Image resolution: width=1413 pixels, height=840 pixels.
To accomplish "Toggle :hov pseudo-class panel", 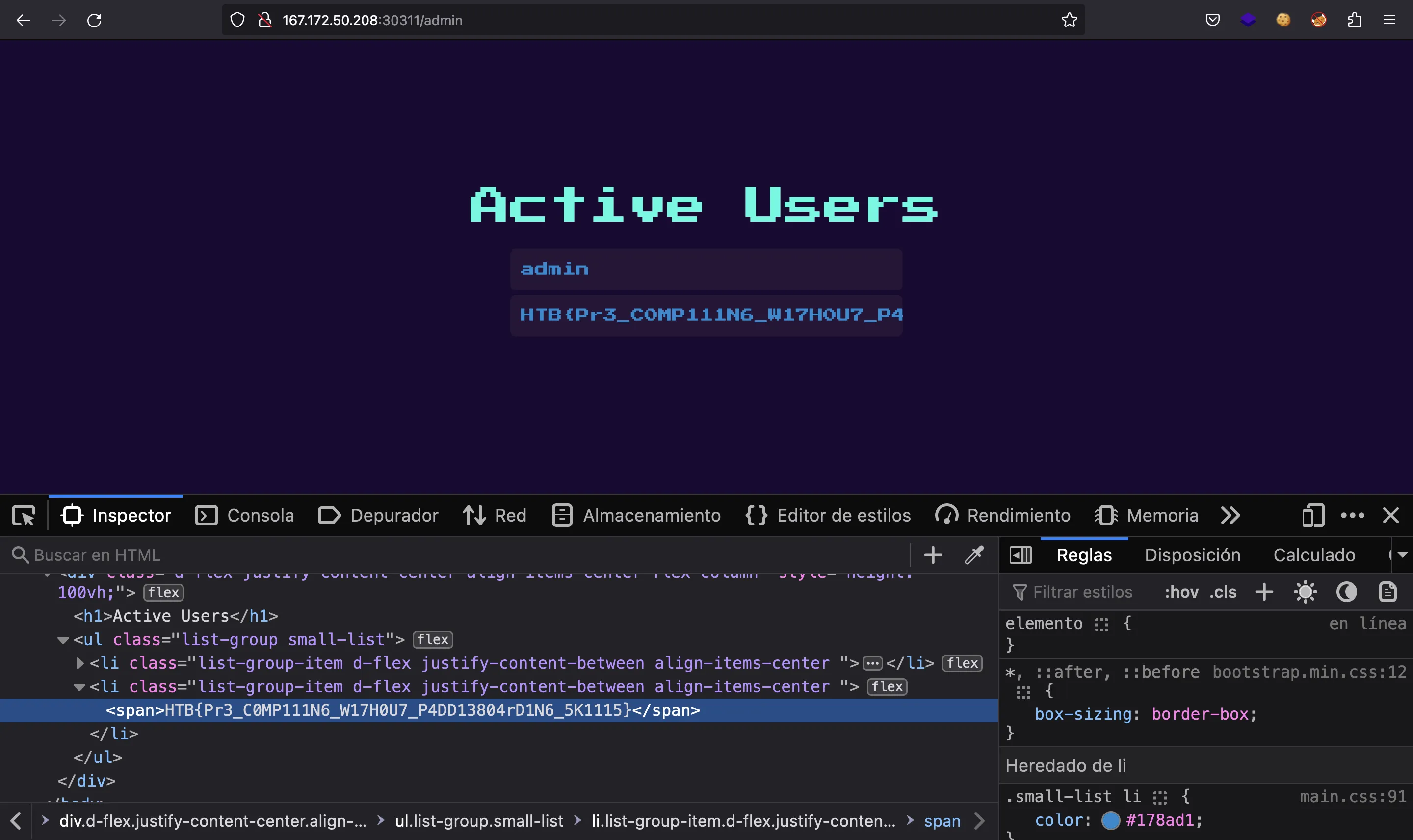I will click(1181, 592).
